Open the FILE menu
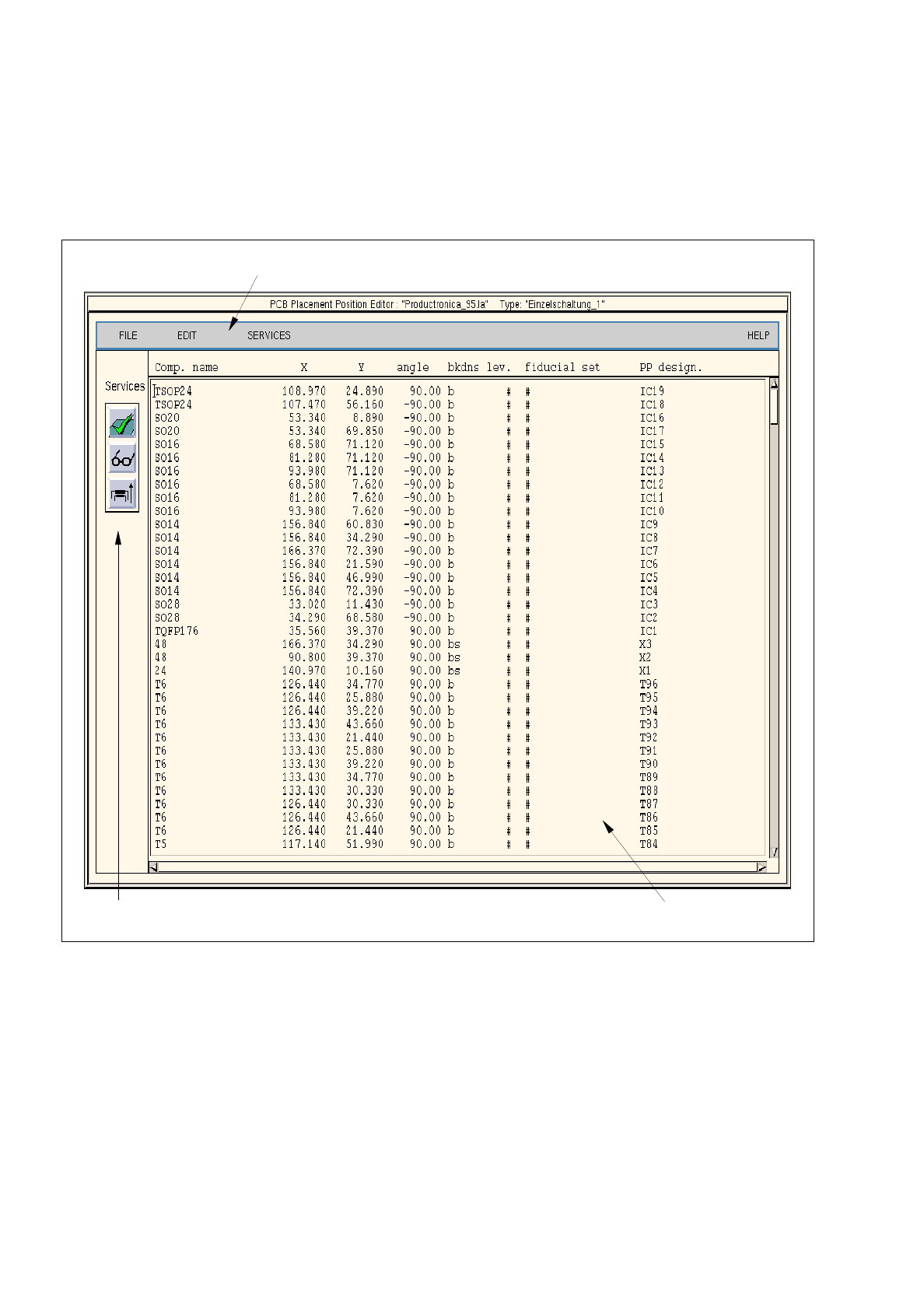The height and width of the screenshot is (1310, 924). [x=128, y=335]
